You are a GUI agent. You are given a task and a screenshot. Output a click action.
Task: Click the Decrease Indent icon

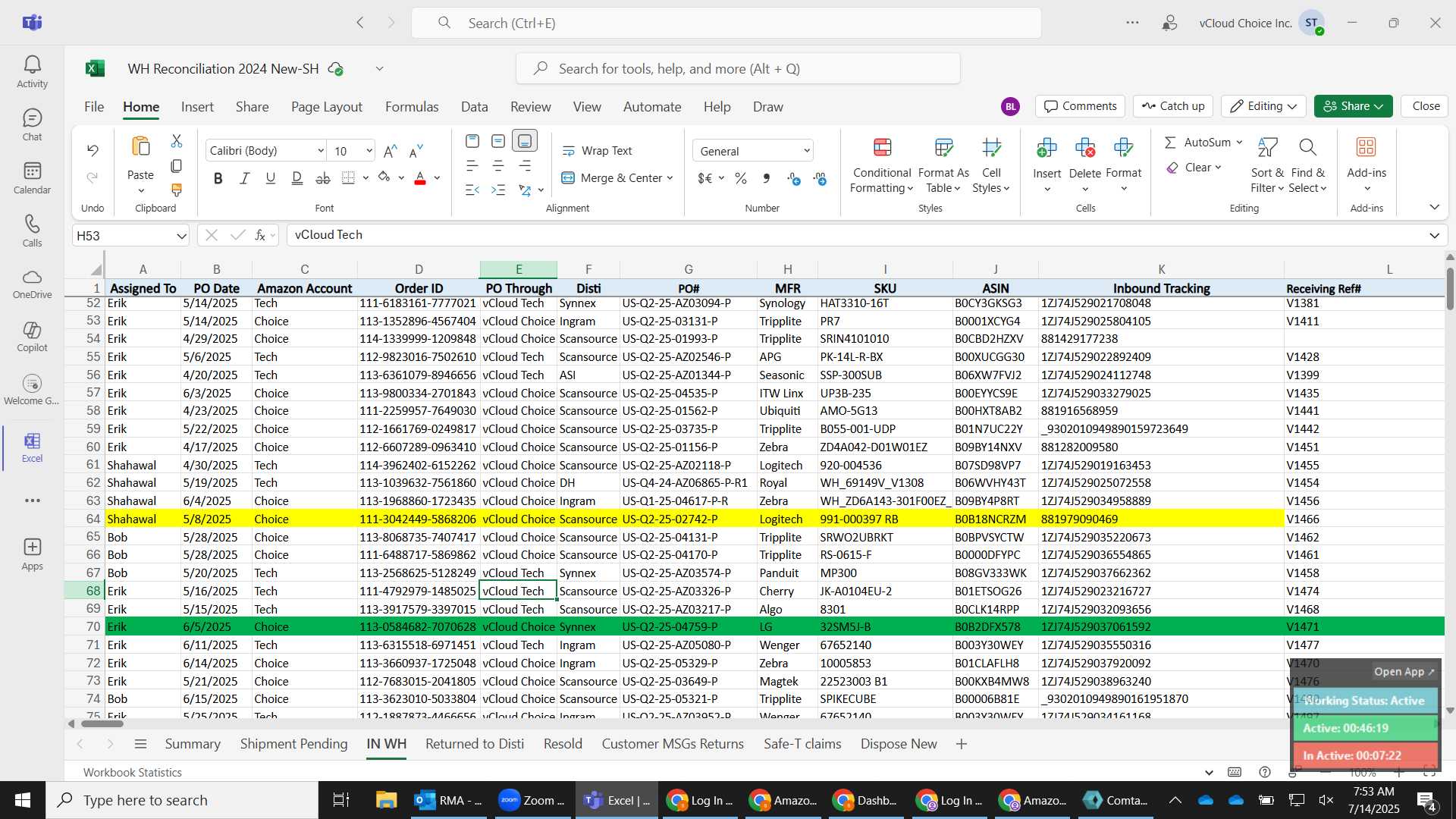click(472, 190)
